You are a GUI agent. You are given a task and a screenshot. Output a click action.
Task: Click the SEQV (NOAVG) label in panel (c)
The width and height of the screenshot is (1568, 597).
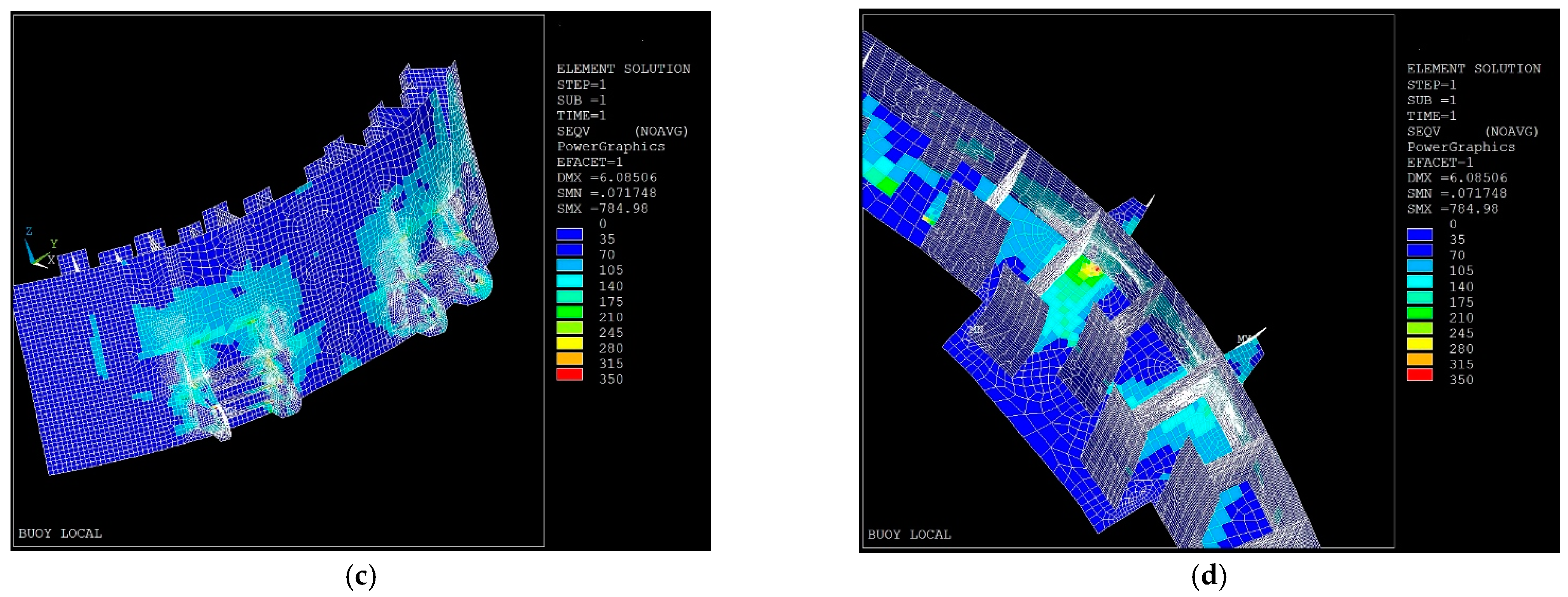click(x=622, y=131)
